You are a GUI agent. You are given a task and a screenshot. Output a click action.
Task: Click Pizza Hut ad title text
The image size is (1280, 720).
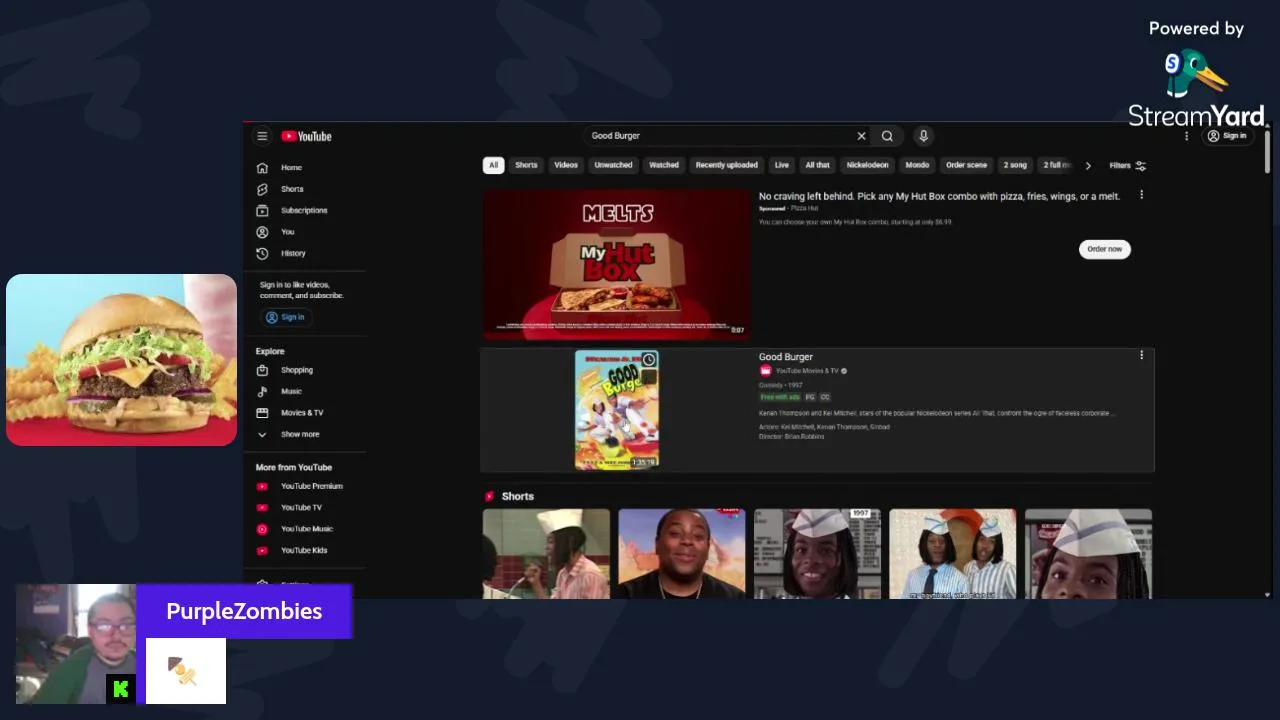tap(939, 197)
